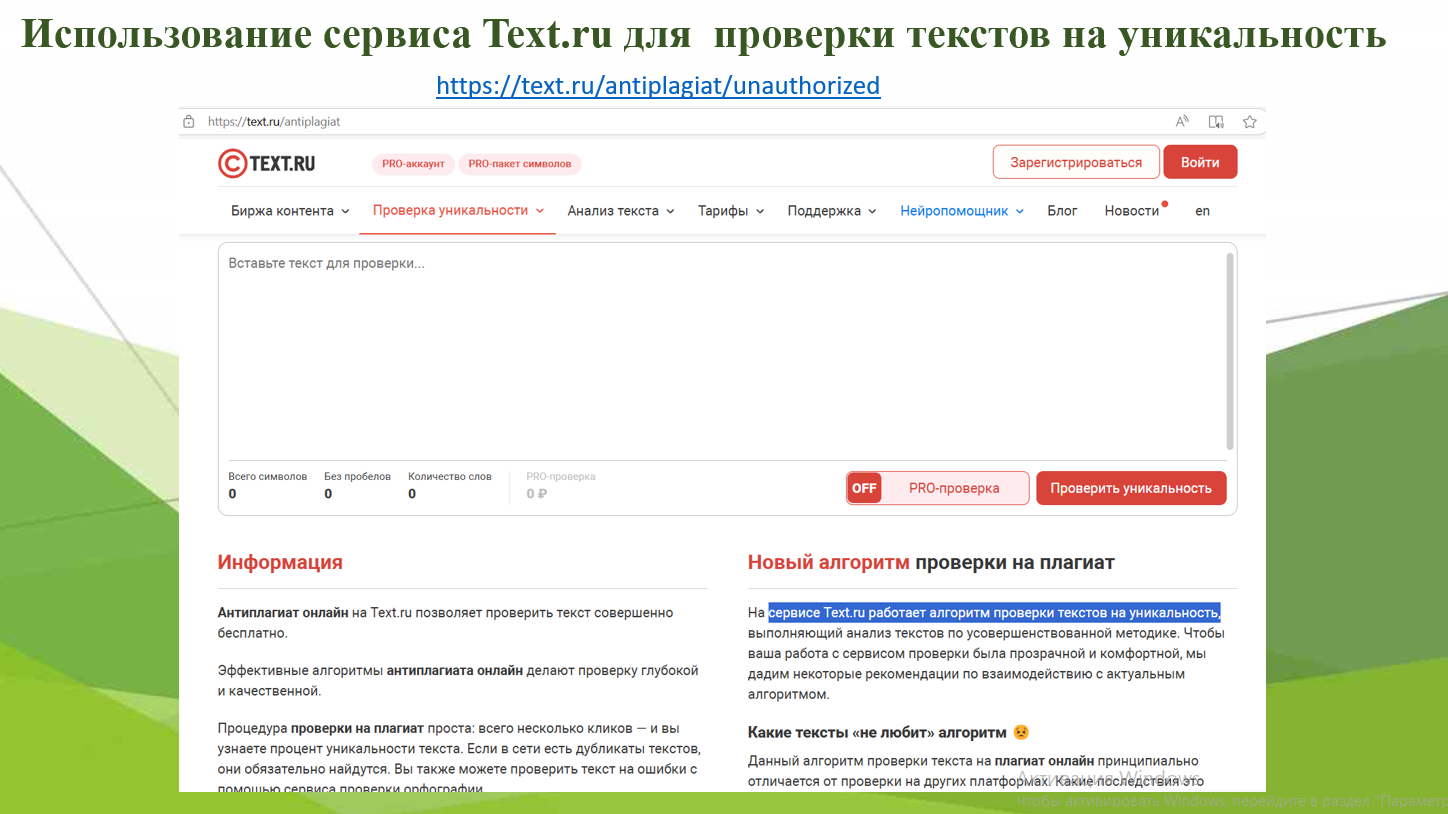Toggle the PRO-проверка OFF switch
The image size is (1448, 814).
864,488
